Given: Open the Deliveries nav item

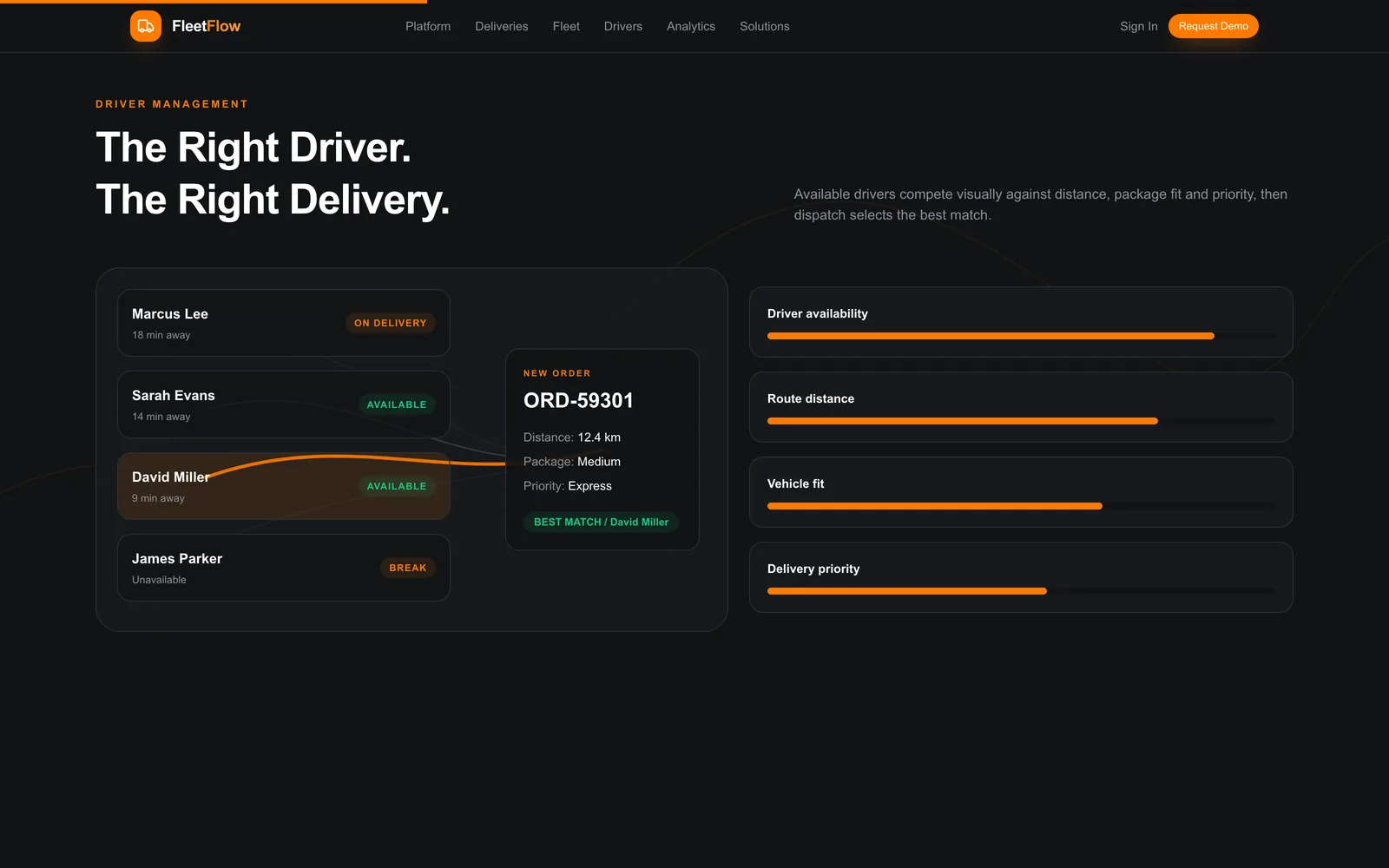Looking at the screenshot, I should 502,26.
